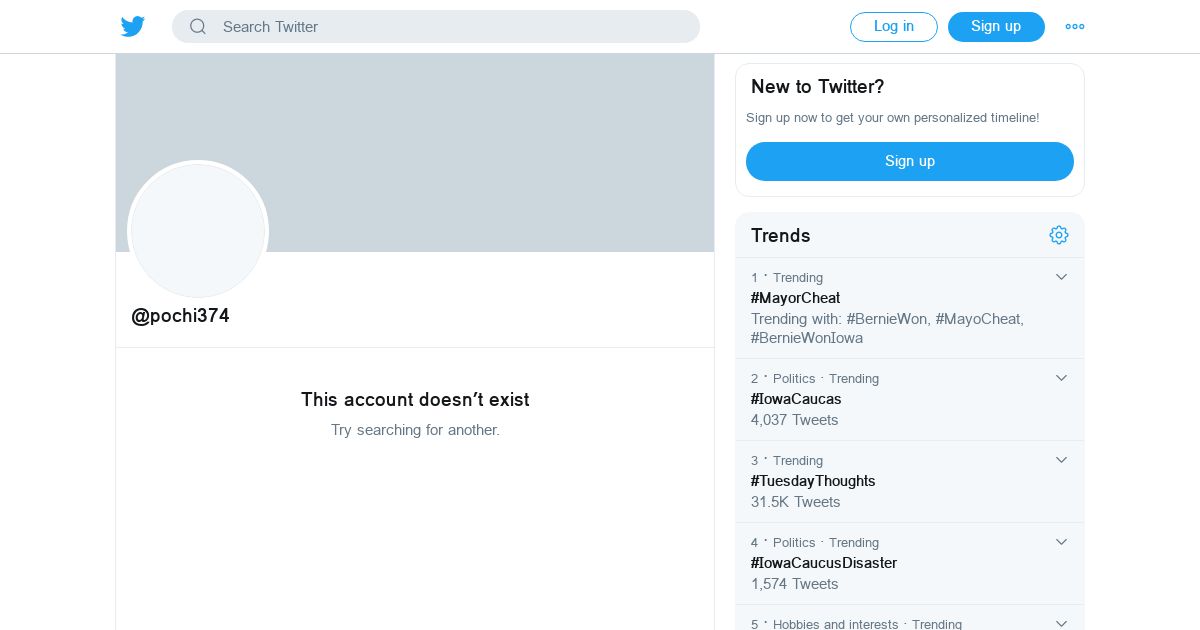Click the search magnifier icon
Viewport: 1200px width, 630px height.
click(x=198, y=27)
